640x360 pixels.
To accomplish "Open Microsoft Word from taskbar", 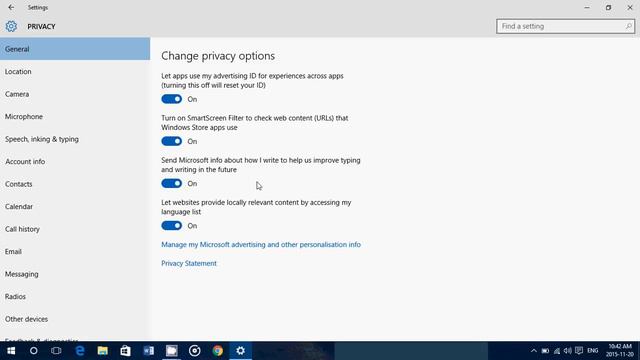I will tap(149, 351).
